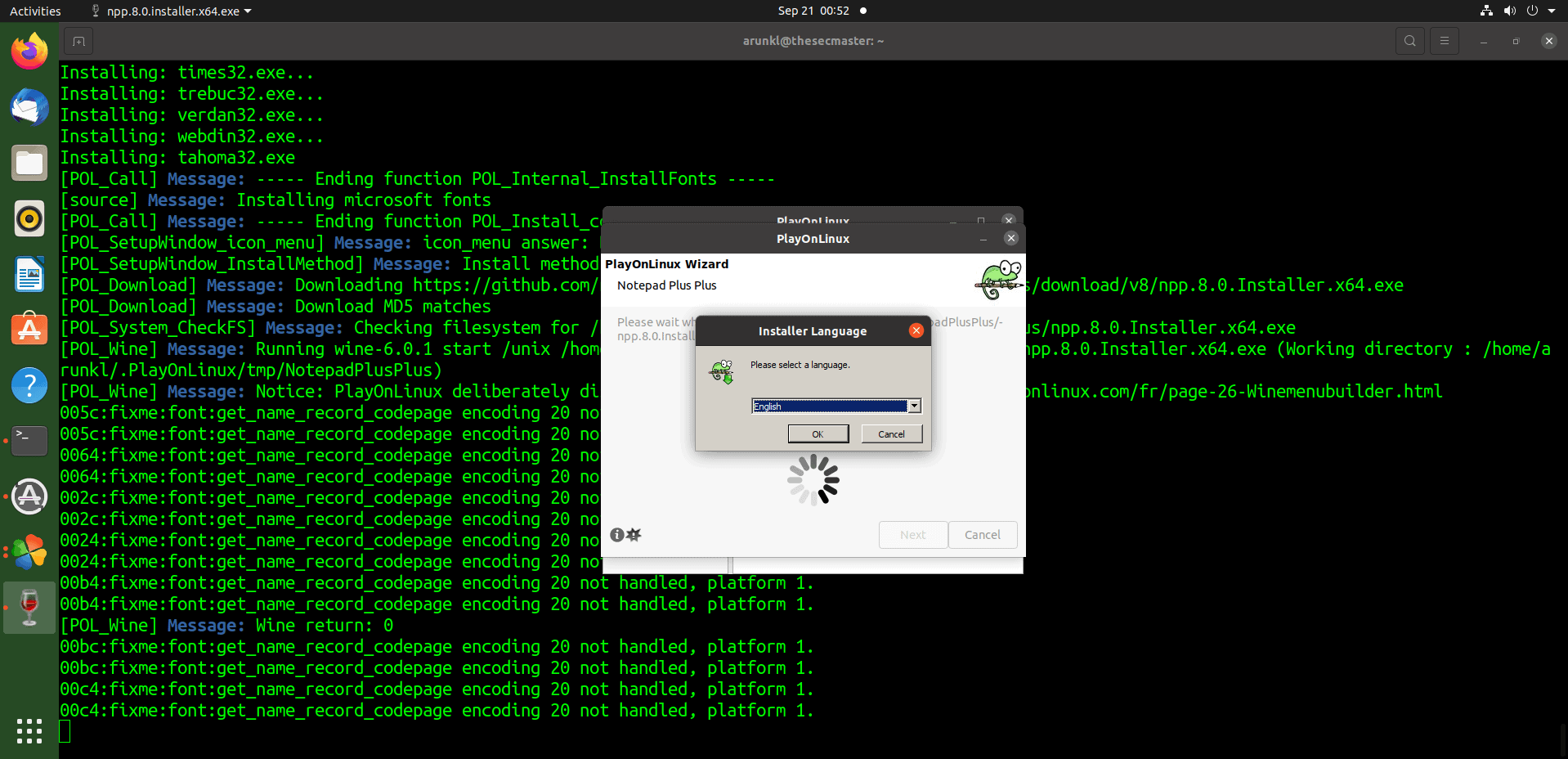1568x759 pixels.
Task: Show Applications grid in the dock
Action: coord(29,731)
